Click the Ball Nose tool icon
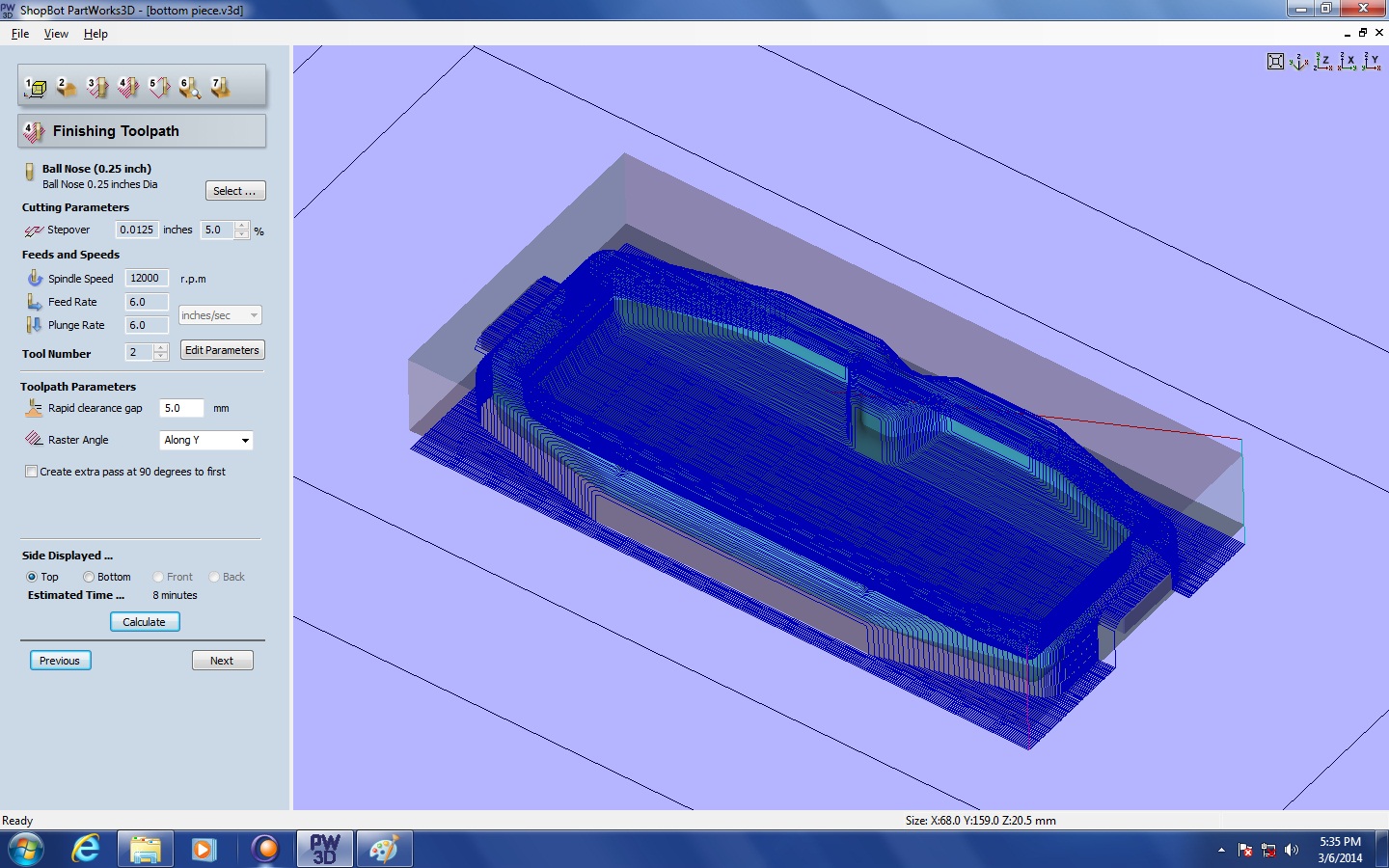The width and height of the screenshot is (1389, 868). pos(30,173)
